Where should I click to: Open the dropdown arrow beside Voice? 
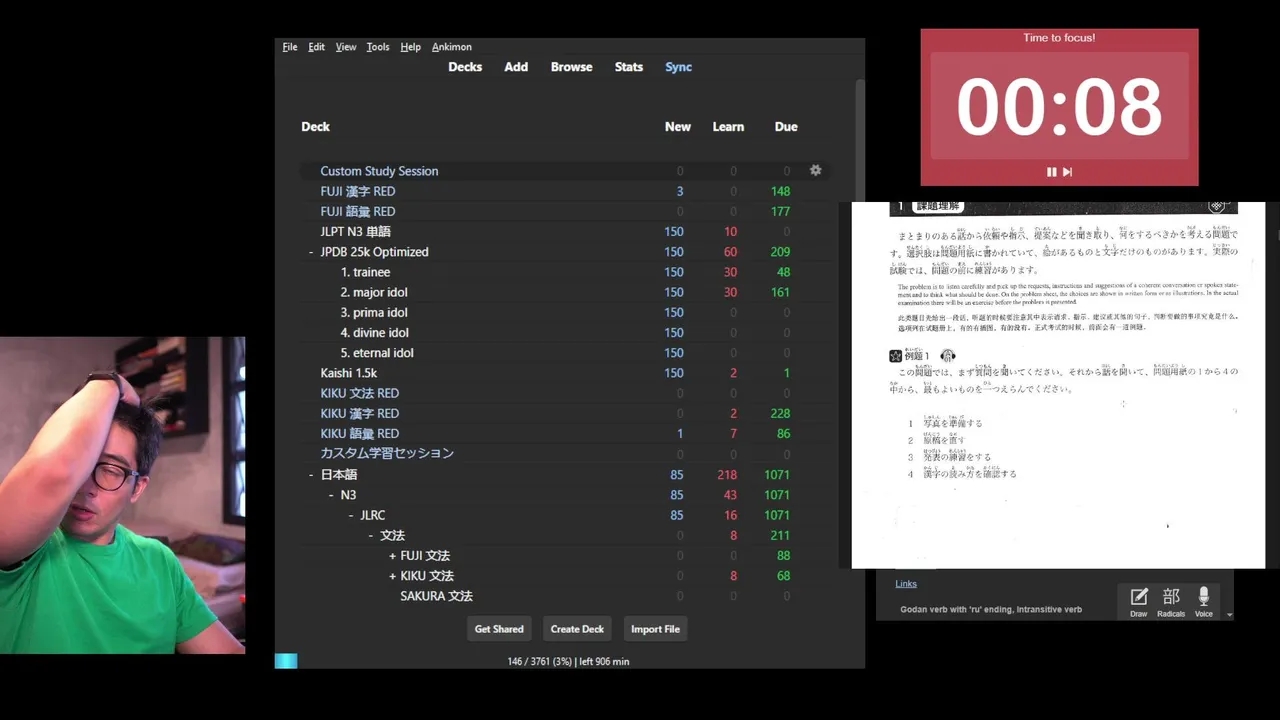[x=1229, y=615]
